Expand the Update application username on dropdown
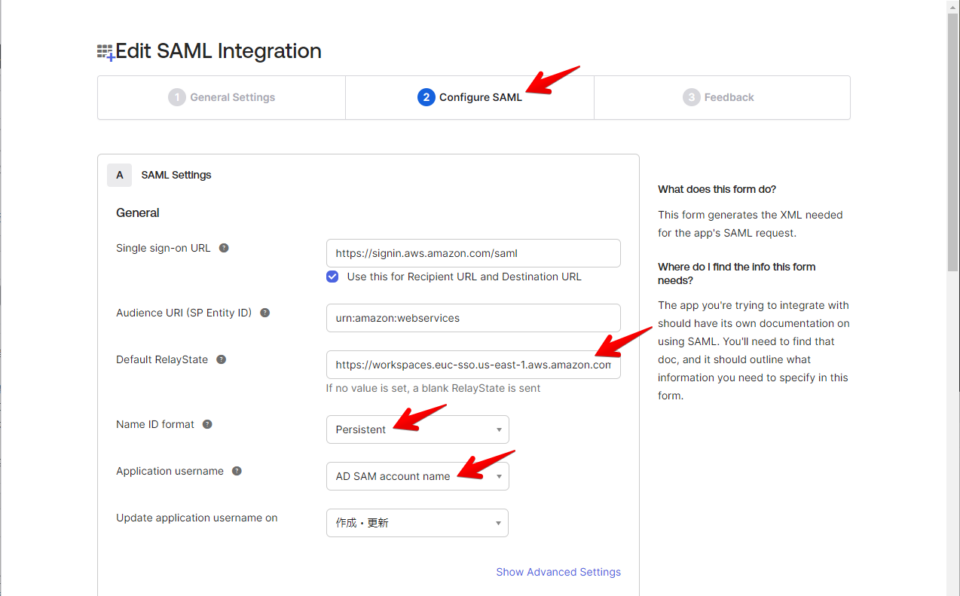This screenshot has height=596, width=960. [417, 522]
